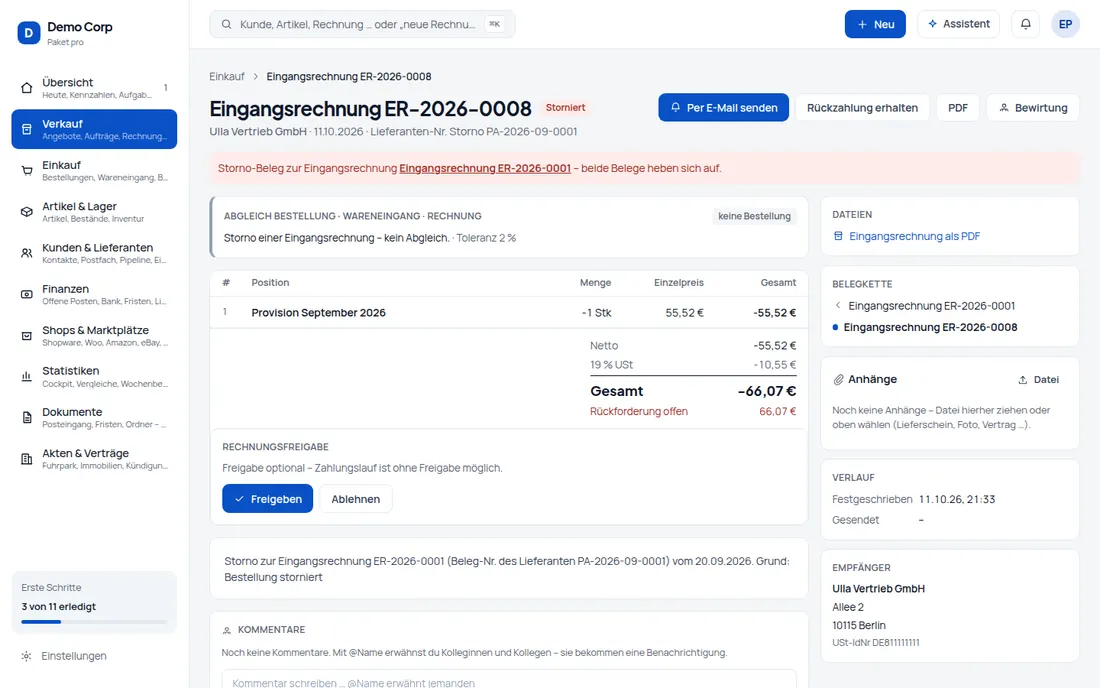Click the Verkauf sidebar icon
This screenshot has height=688, width=1100.
27,129
